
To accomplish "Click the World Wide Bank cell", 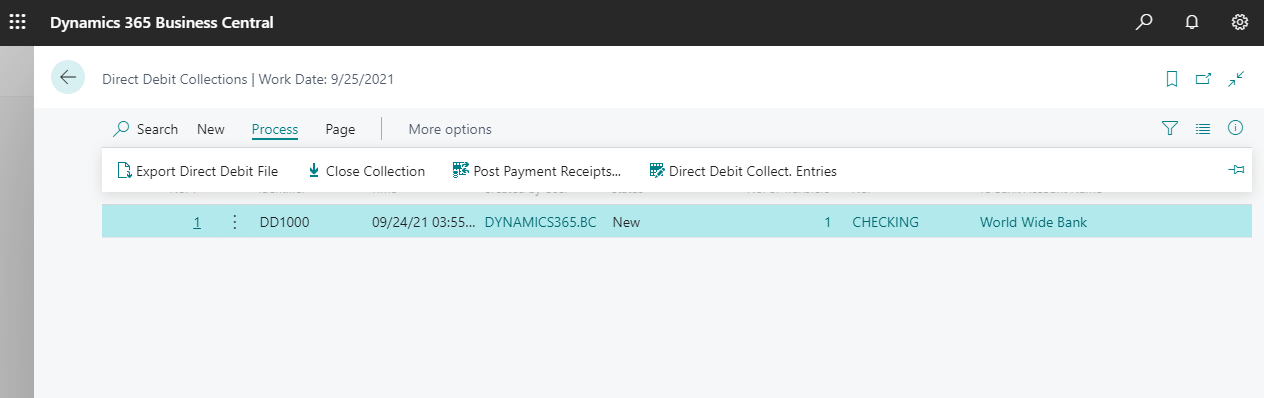I will [x=1033, y=222].
